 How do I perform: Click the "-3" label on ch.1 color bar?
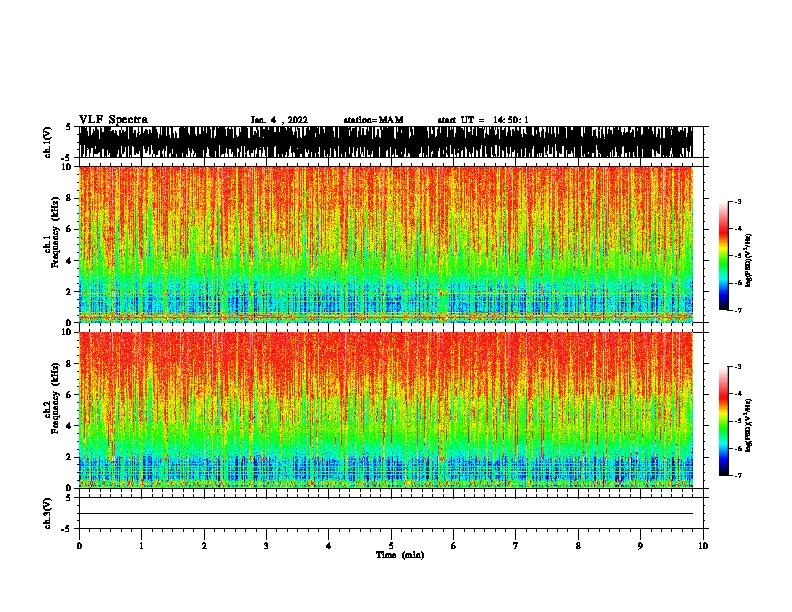coord(738,202)
